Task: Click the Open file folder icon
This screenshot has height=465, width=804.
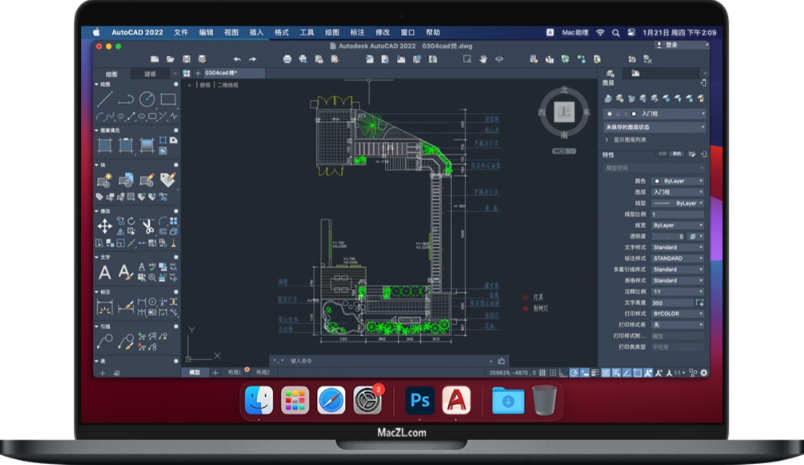Action: coord(170,59)
